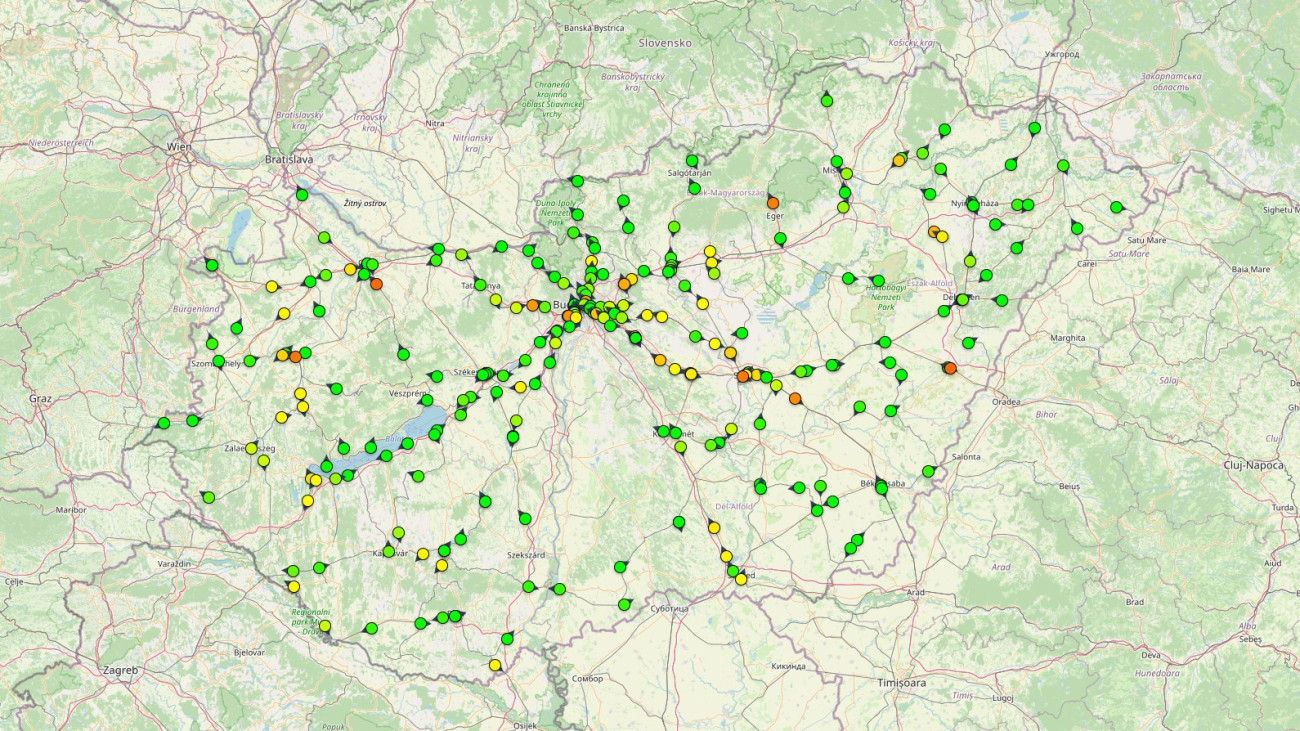Click the Észak-Alföld region label

point(928,283)
